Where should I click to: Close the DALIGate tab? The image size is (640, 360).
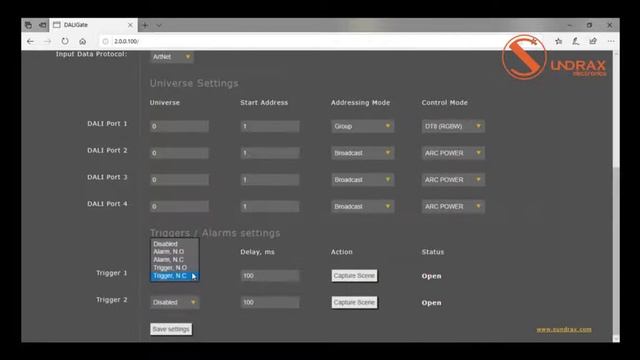click(130, 25)
